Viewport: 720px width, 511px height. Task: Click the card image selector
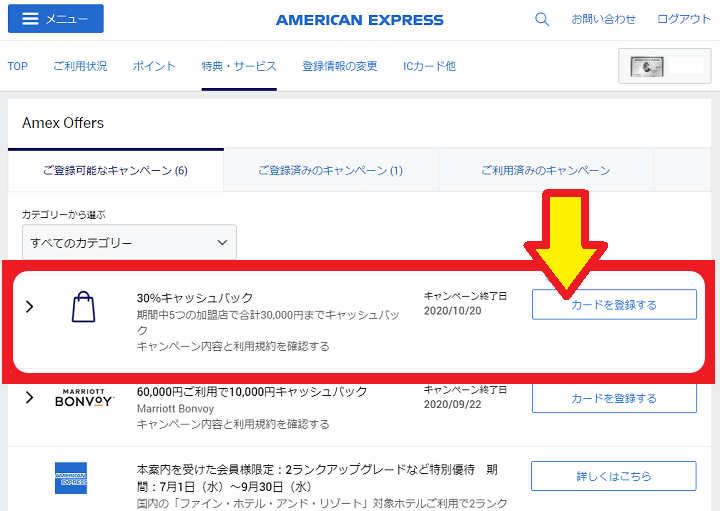click(x=664, y=66)
